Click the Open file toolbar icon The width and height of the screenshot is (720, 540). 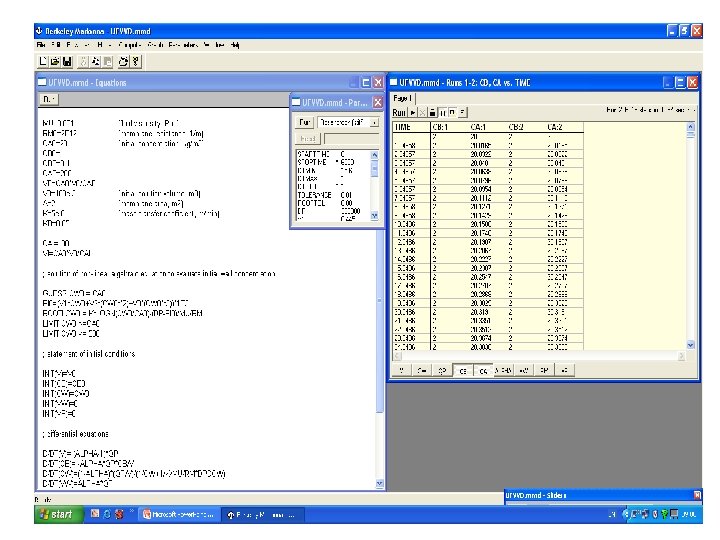(55, 61)
